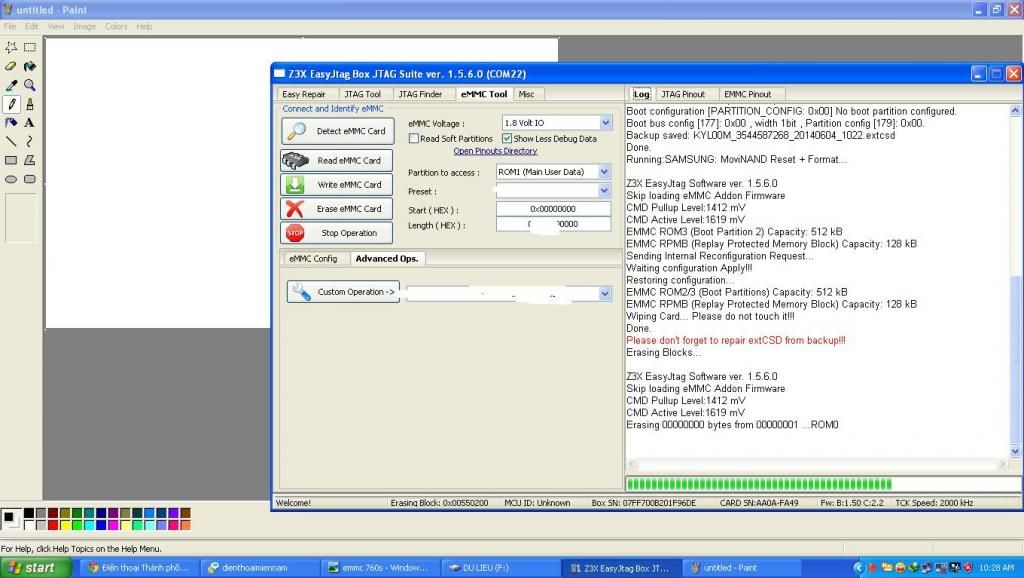Click the Stop Operation button
1024x578 pixels.
tap(337, 233)
